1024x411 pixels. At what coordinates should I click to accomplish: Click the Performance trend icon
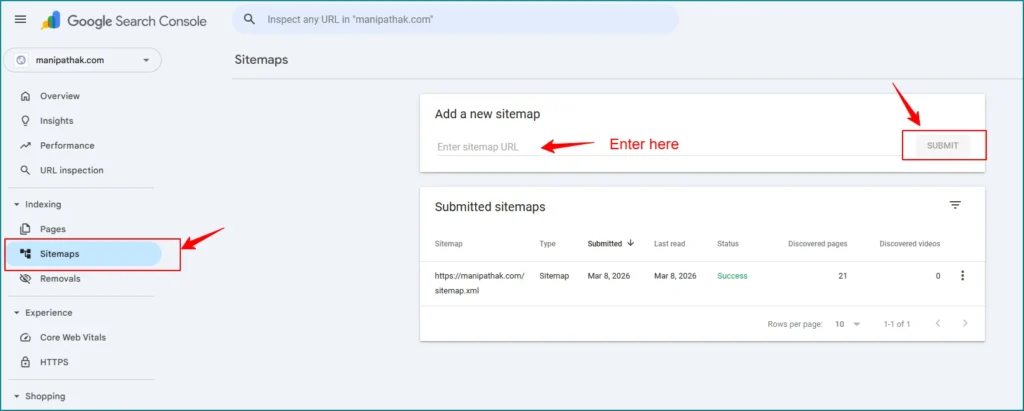[25, 146]
